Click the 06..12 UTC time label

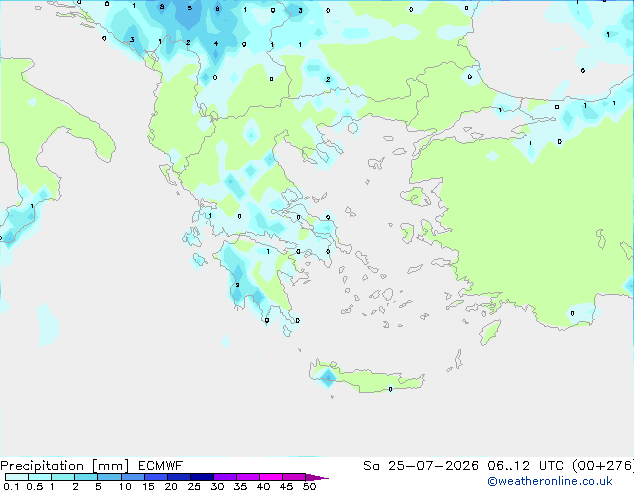coord(525,466)
